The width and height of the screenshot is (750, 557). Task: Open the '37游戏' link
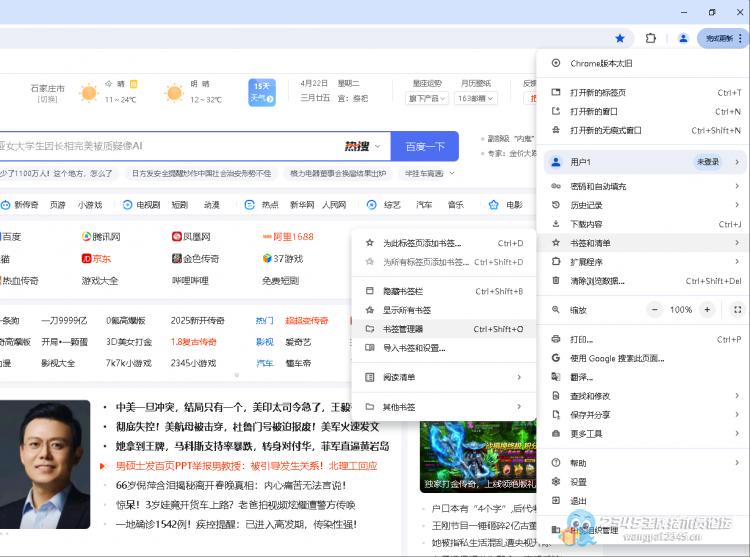[283, 259]
